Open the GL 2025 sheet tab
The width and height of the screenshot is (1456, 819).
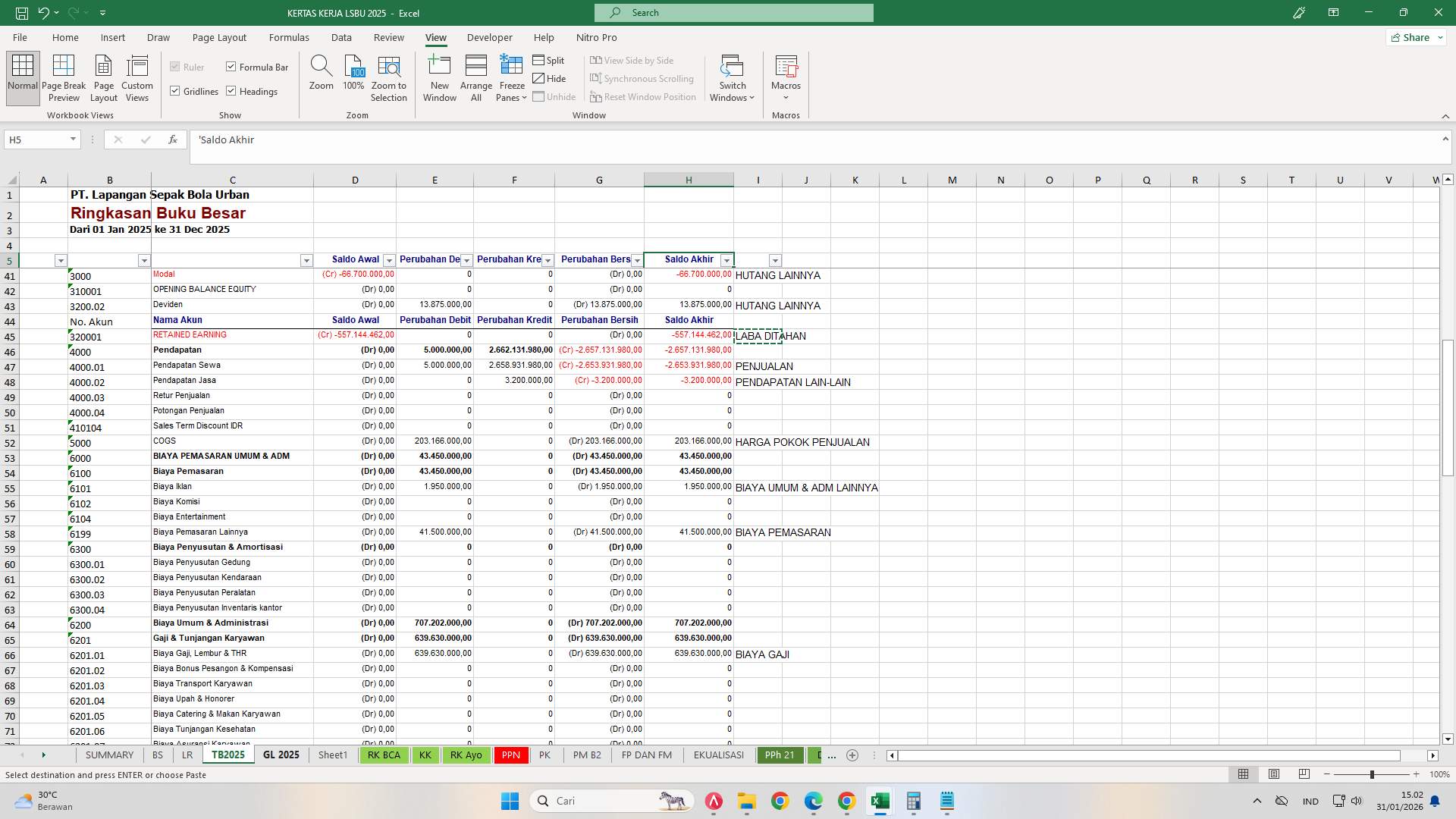(281, 755)
